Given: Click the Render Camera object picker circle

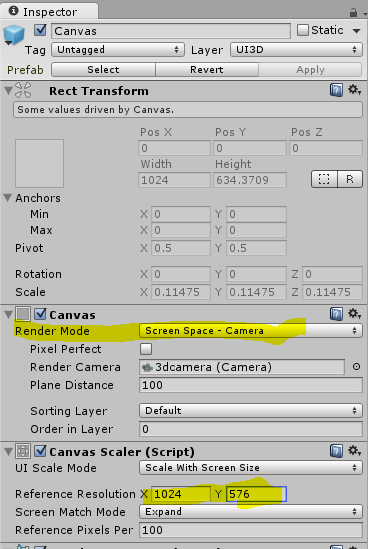Looking at the screenshot, I should [x=356, y=367].
